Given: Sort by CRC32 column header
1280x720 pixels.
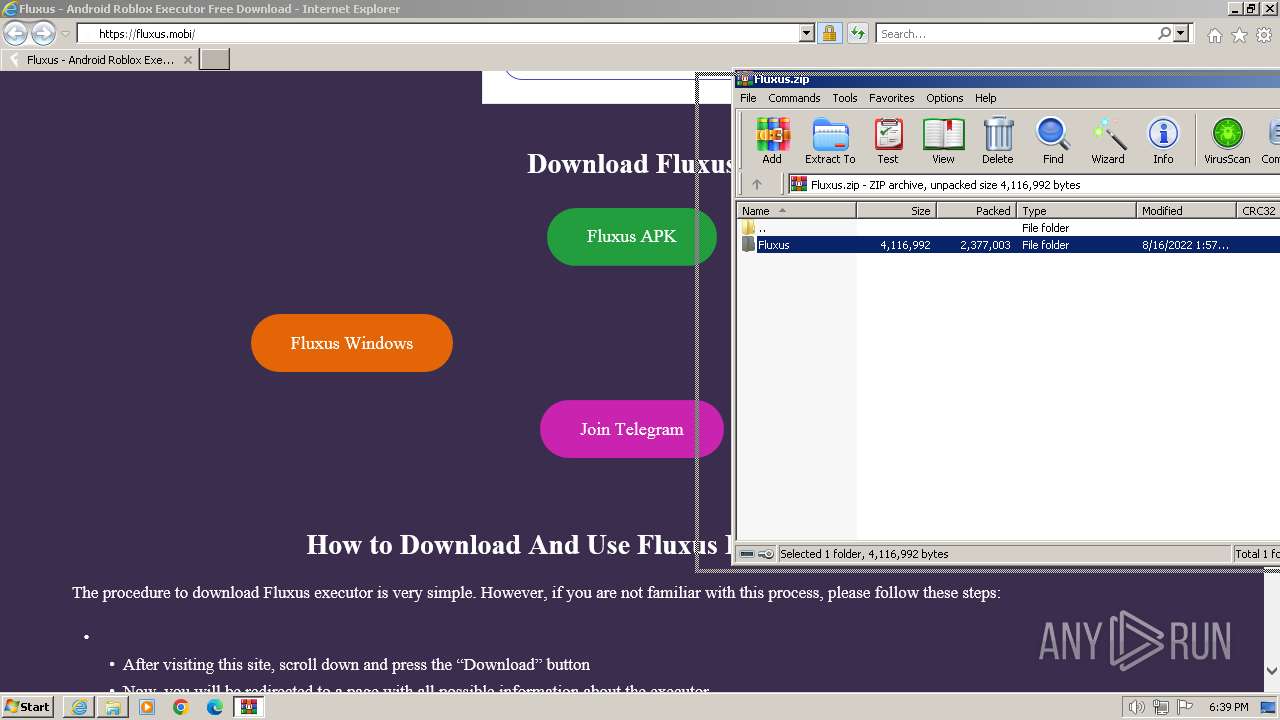Looking at the screenshot, I should [1258, 211].
